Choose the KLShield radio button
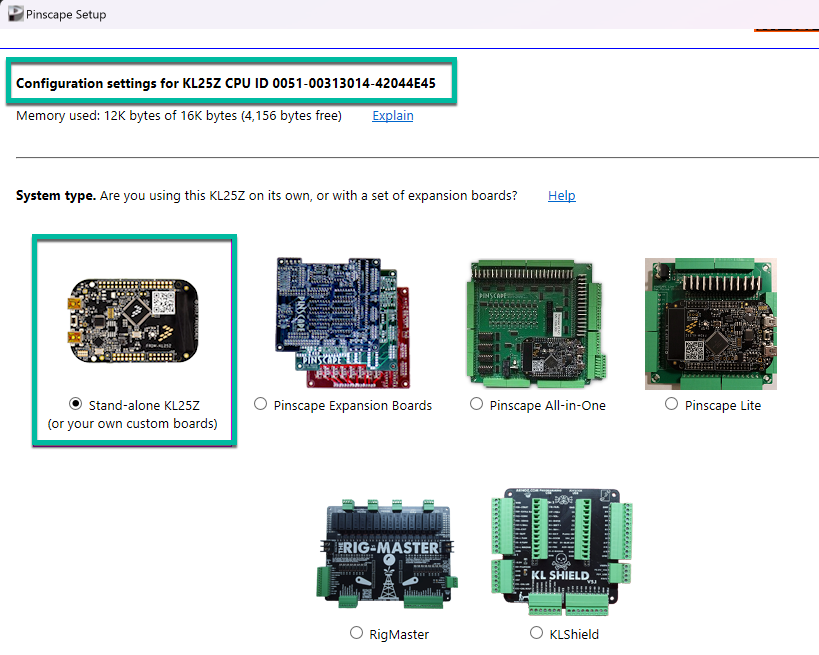The image size is (819, 655). click(x=537, y=633)
